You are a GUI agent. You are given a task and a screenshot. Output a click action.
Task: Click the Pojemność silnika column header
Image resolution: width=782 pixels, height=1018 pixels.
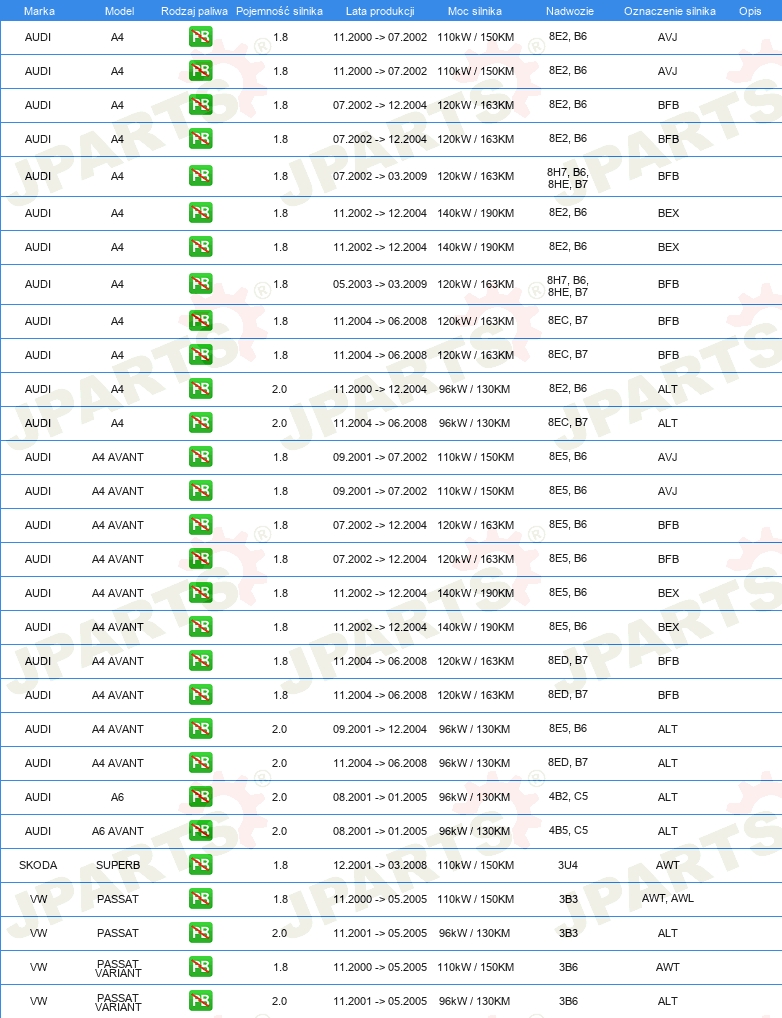(x=279, y=11)
